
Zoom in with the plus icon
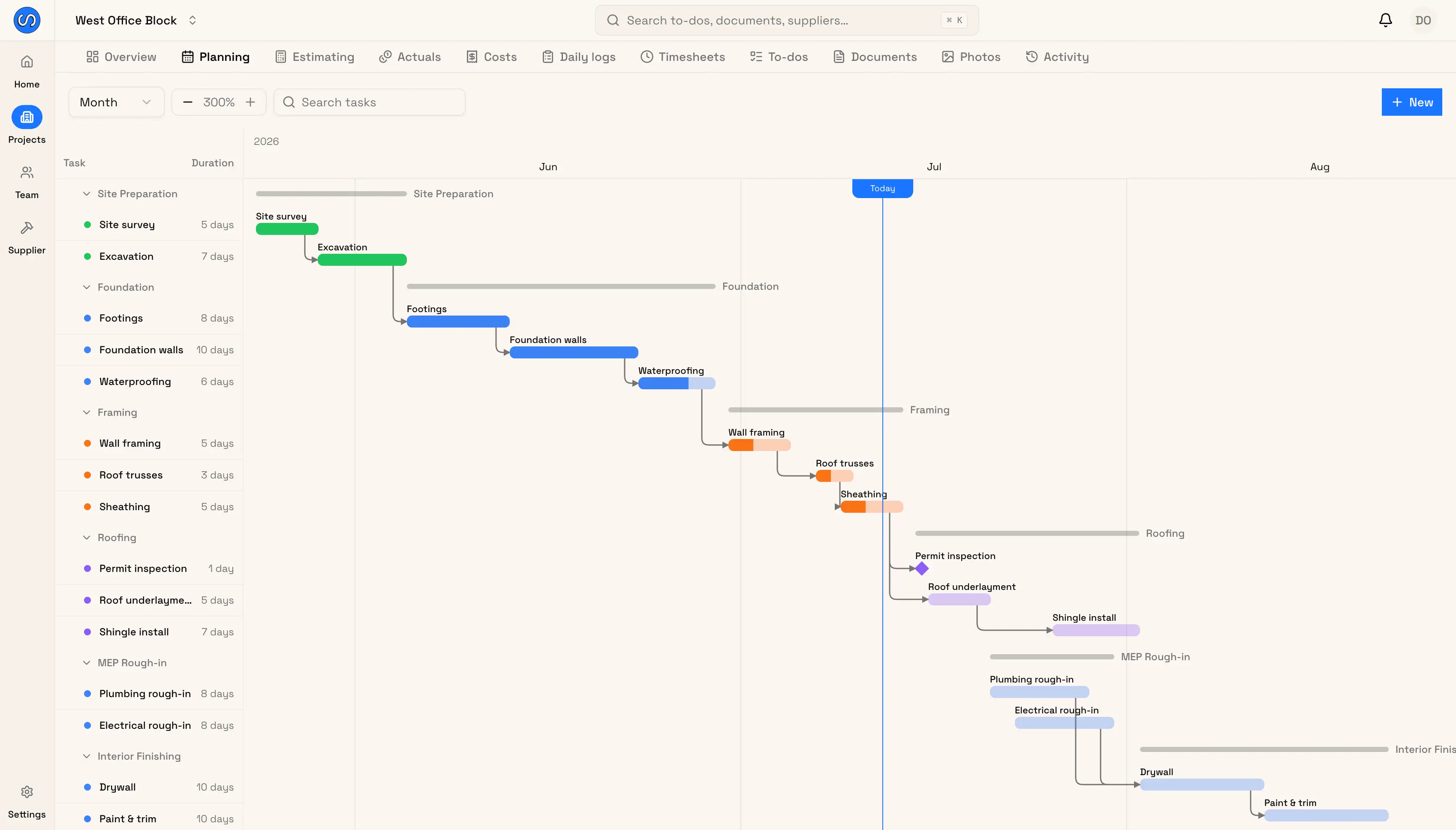250,102
